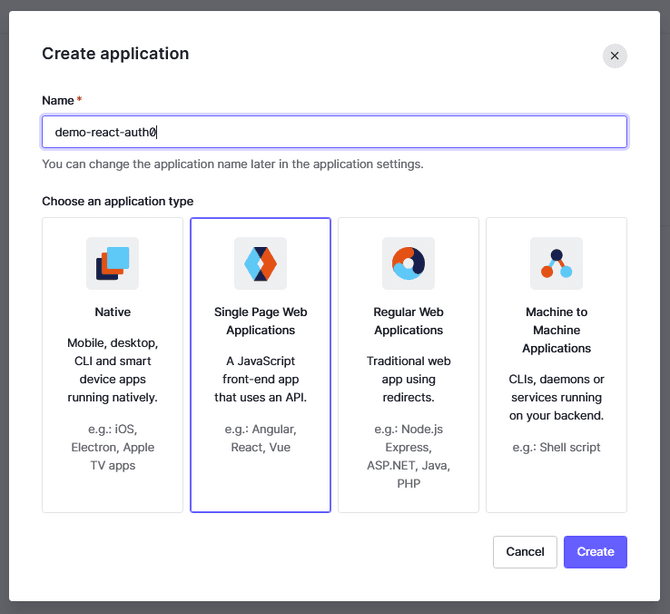This screenshot has width=670, height=614.
Task: Click the Name field containing demo-react-auth0
Action: [x=334, y=132]
